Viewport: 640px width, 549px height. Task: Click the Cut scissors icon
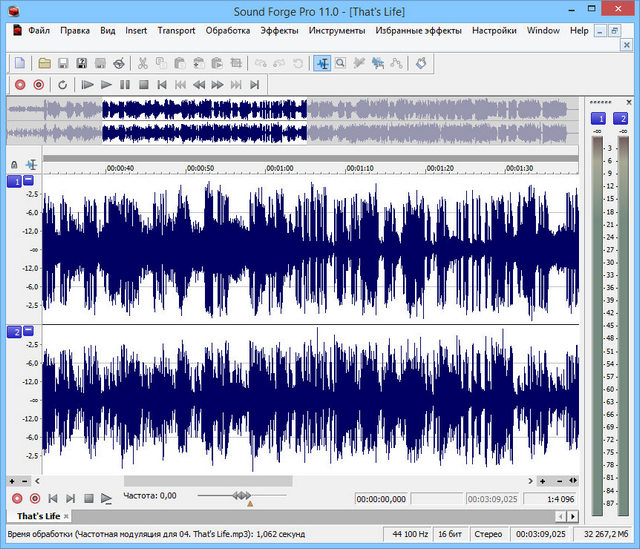coord(143,63)
